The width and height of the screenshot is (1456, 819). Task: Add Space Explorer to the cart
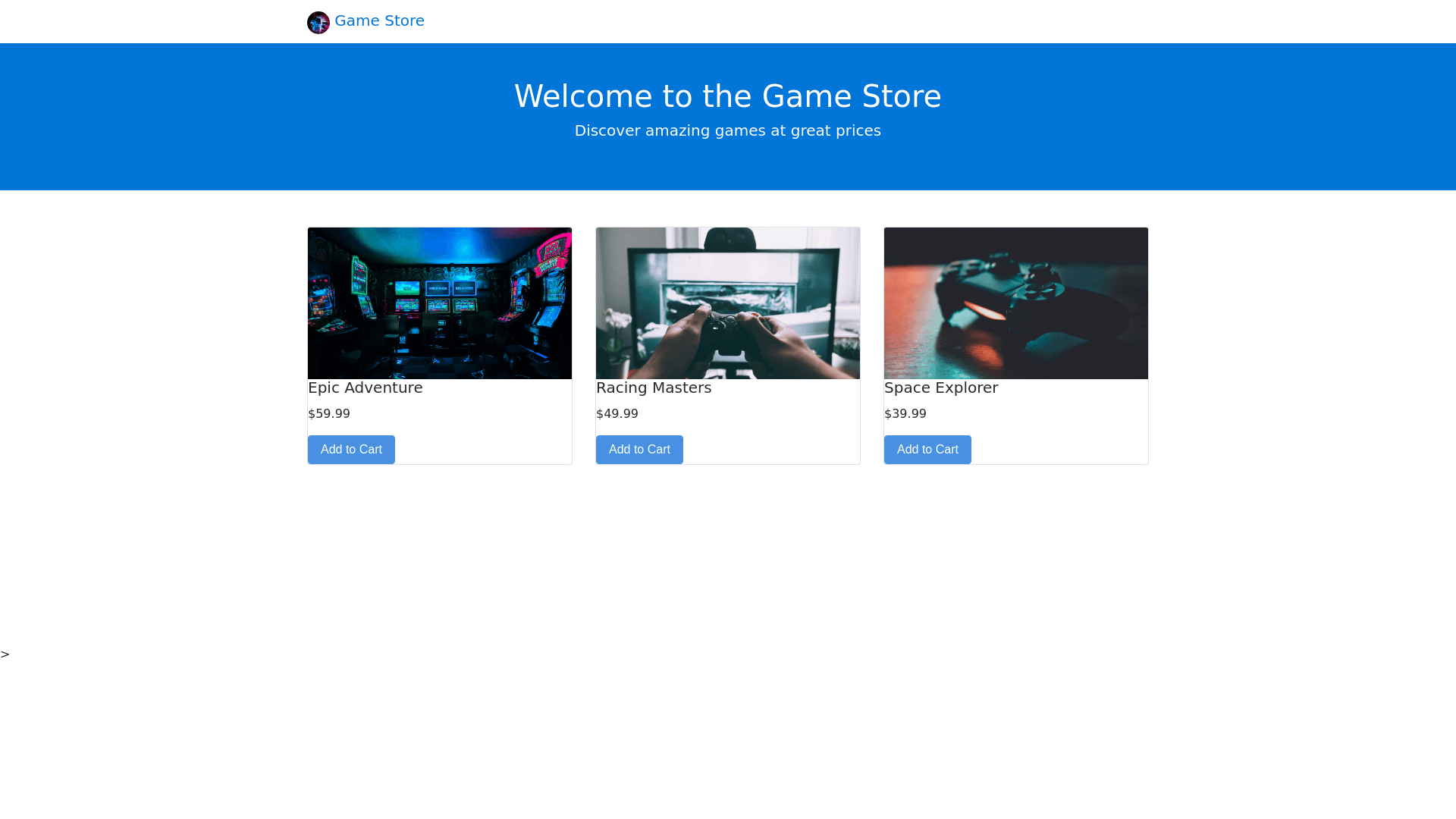[927, 449]
